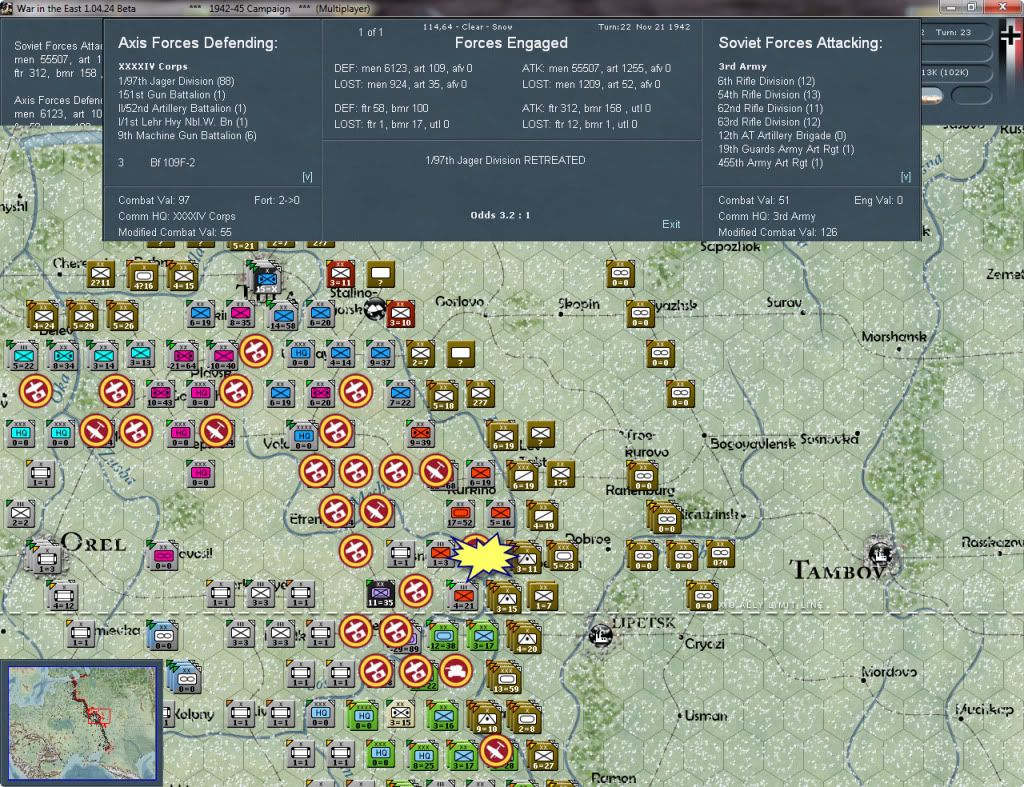
Task: Expand the Axis defending units list arrow
Action: point(307,177)
